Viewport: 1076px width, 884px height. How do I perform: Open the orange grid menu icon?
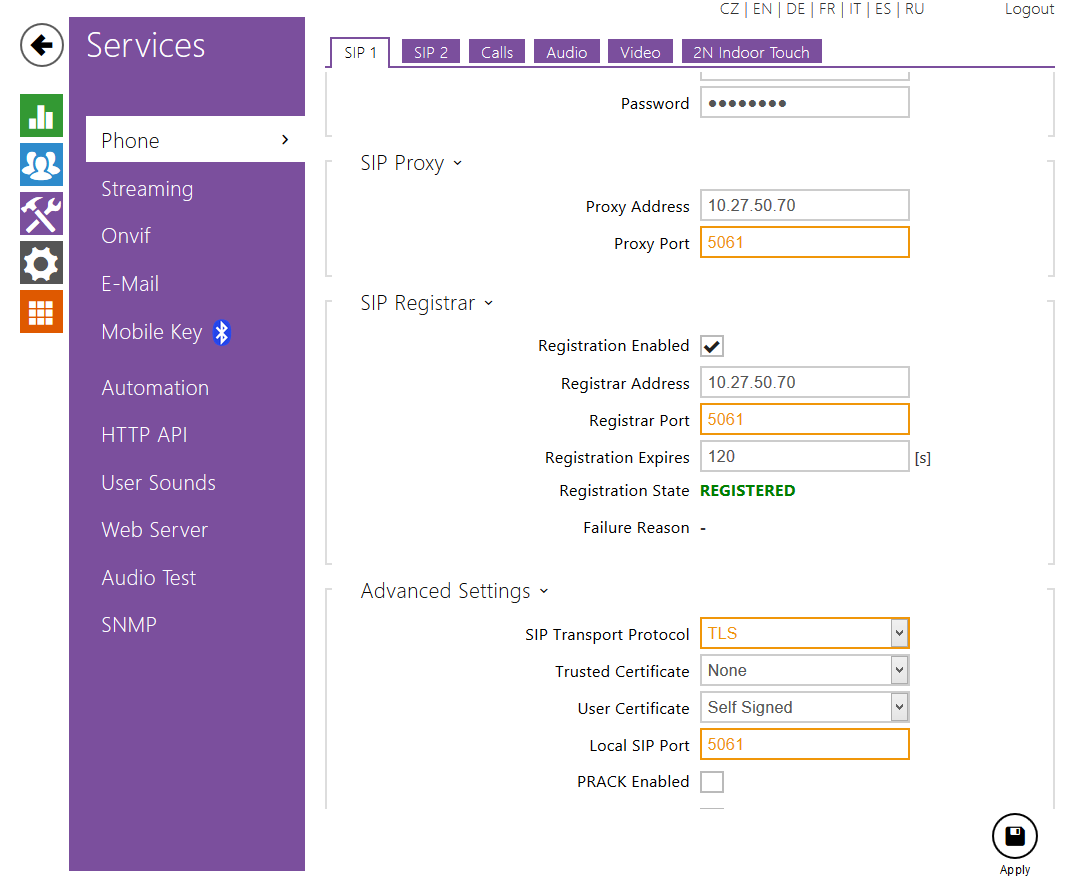tap(41, 312)
